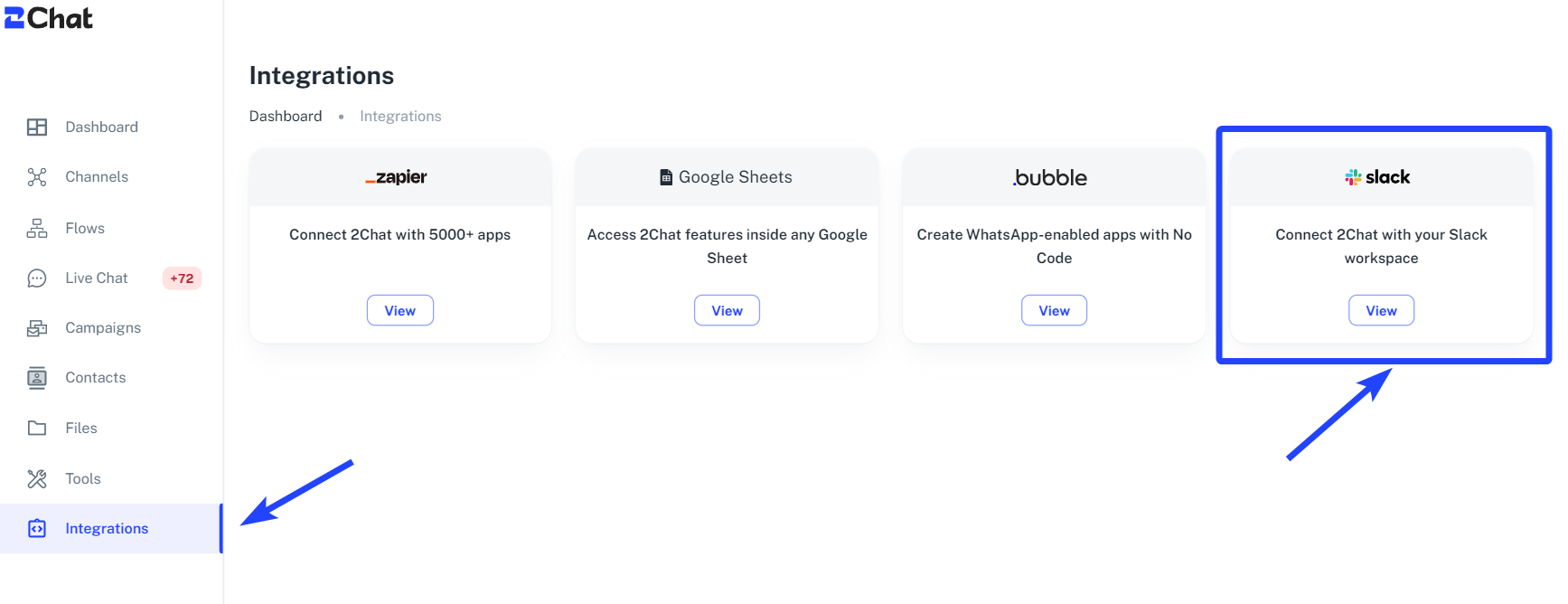Image resolution: width=1568 pixels, height=604 pixels.
Task: View the Bubble integration
Action: coord(1055,310)
